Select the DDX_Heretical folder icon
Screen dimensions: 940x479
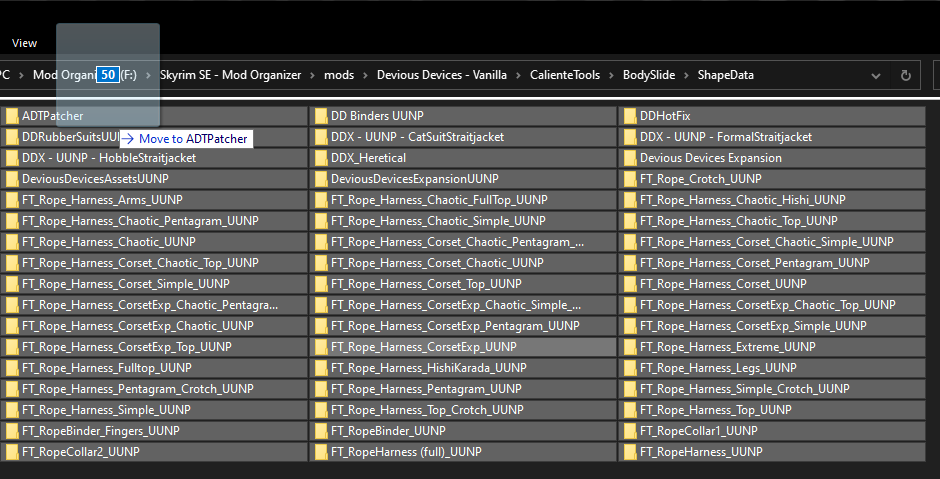point(321,158)
